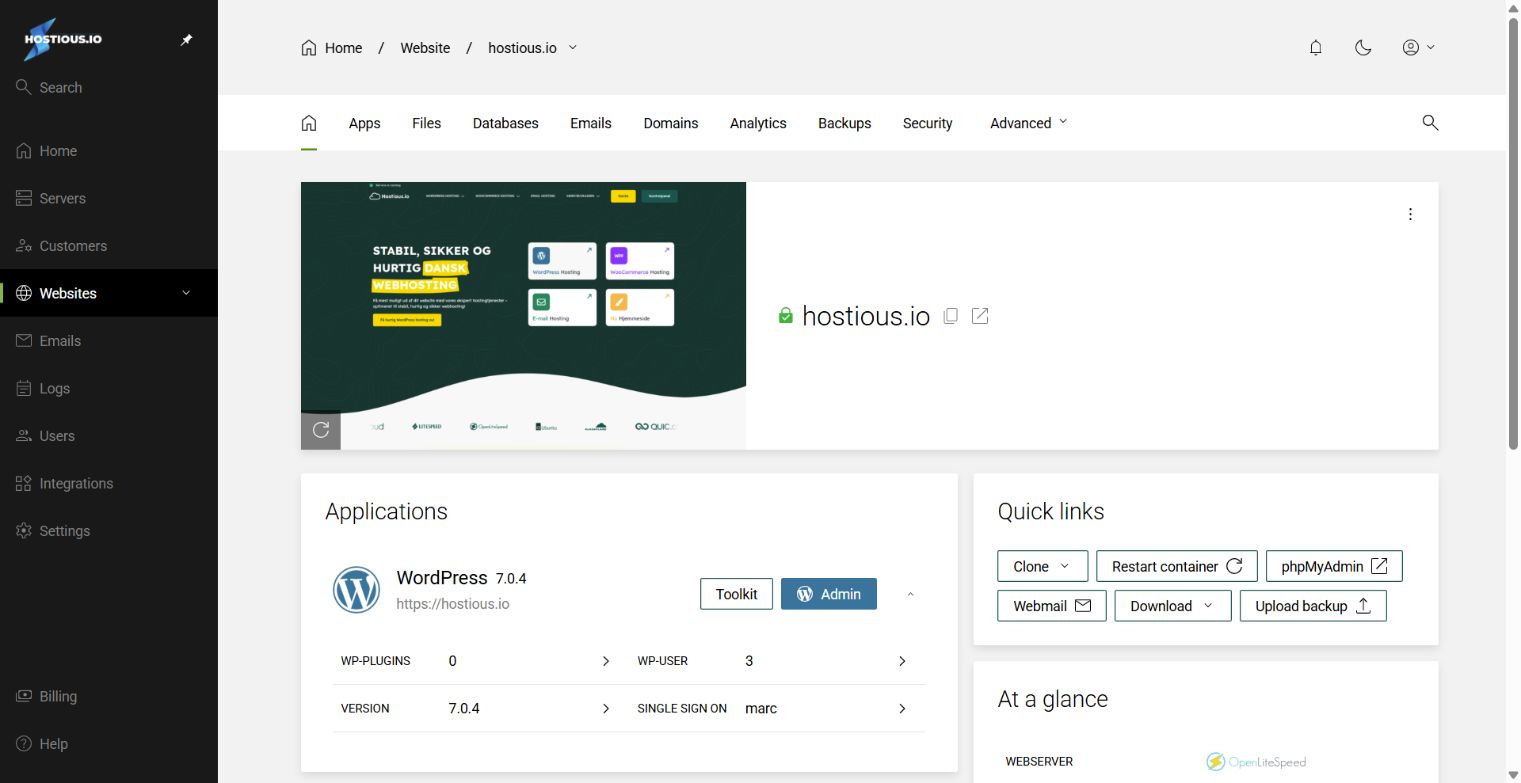Open the WP-PLUGINS row arrow
The image size is (1521, 783).
click(x=605, y=661)
